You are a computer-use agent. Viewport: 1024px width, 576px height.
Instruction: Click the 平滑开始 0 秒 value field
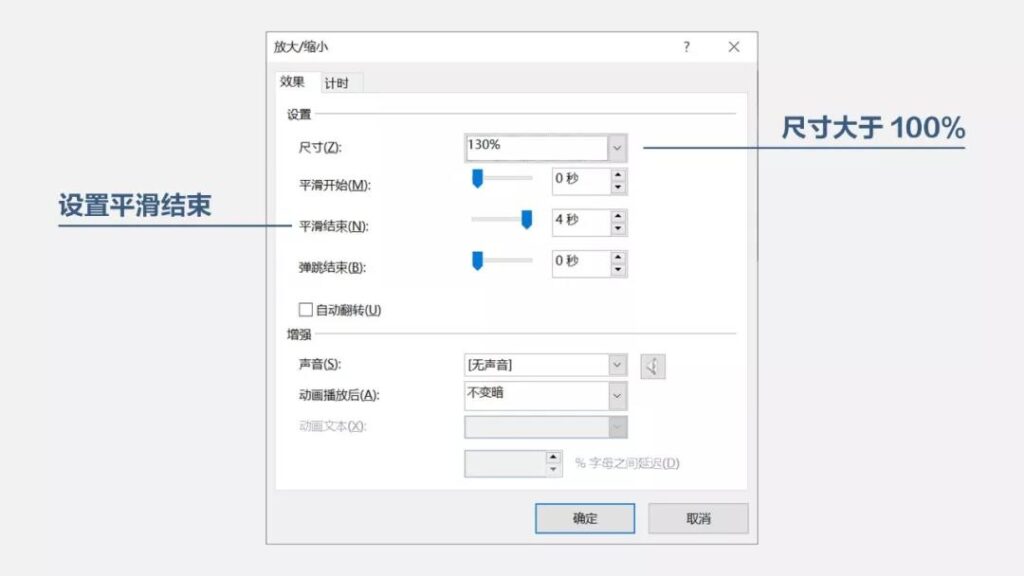(x=581, y=181)
